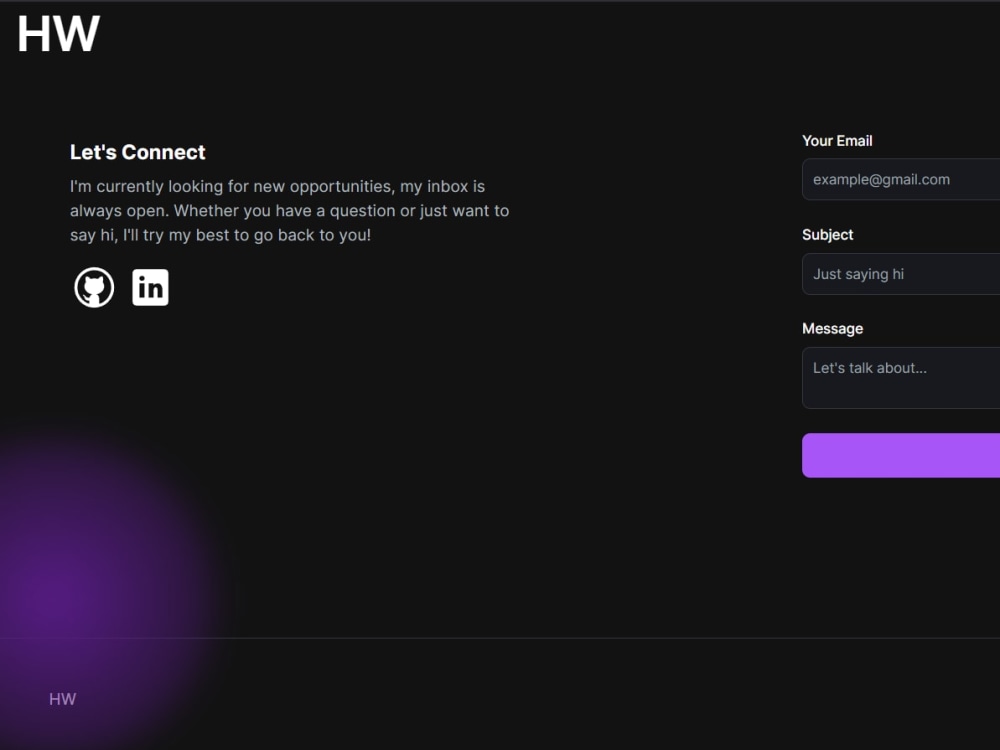Click the purple submit button
Viewport: 1000px width, 750px height.
pos(901,455)
